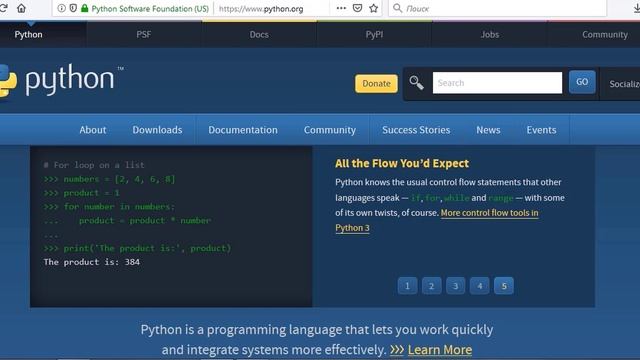This screenshot has height=360, width=640.
Task: Open page actions three-dot menu
Action: click(x=341, y=8)
